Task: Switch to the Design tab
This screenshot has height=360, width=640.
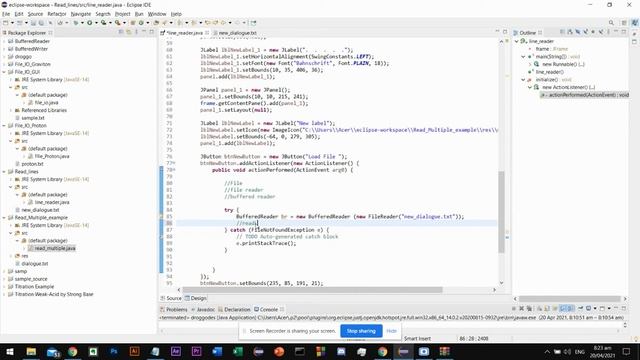Action: point(196,298)
